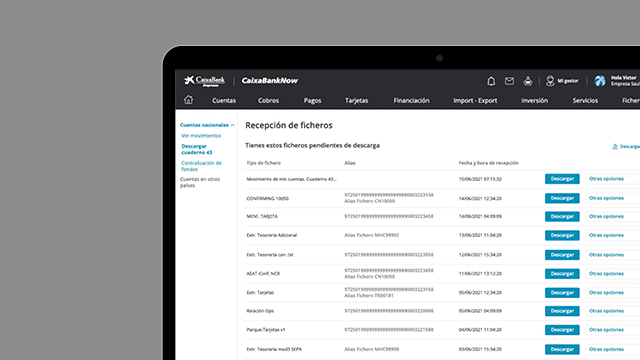The image size is (640, 360).
Task: Click alias text Alias Fichero MHC99992
Action: pos(371,235)
